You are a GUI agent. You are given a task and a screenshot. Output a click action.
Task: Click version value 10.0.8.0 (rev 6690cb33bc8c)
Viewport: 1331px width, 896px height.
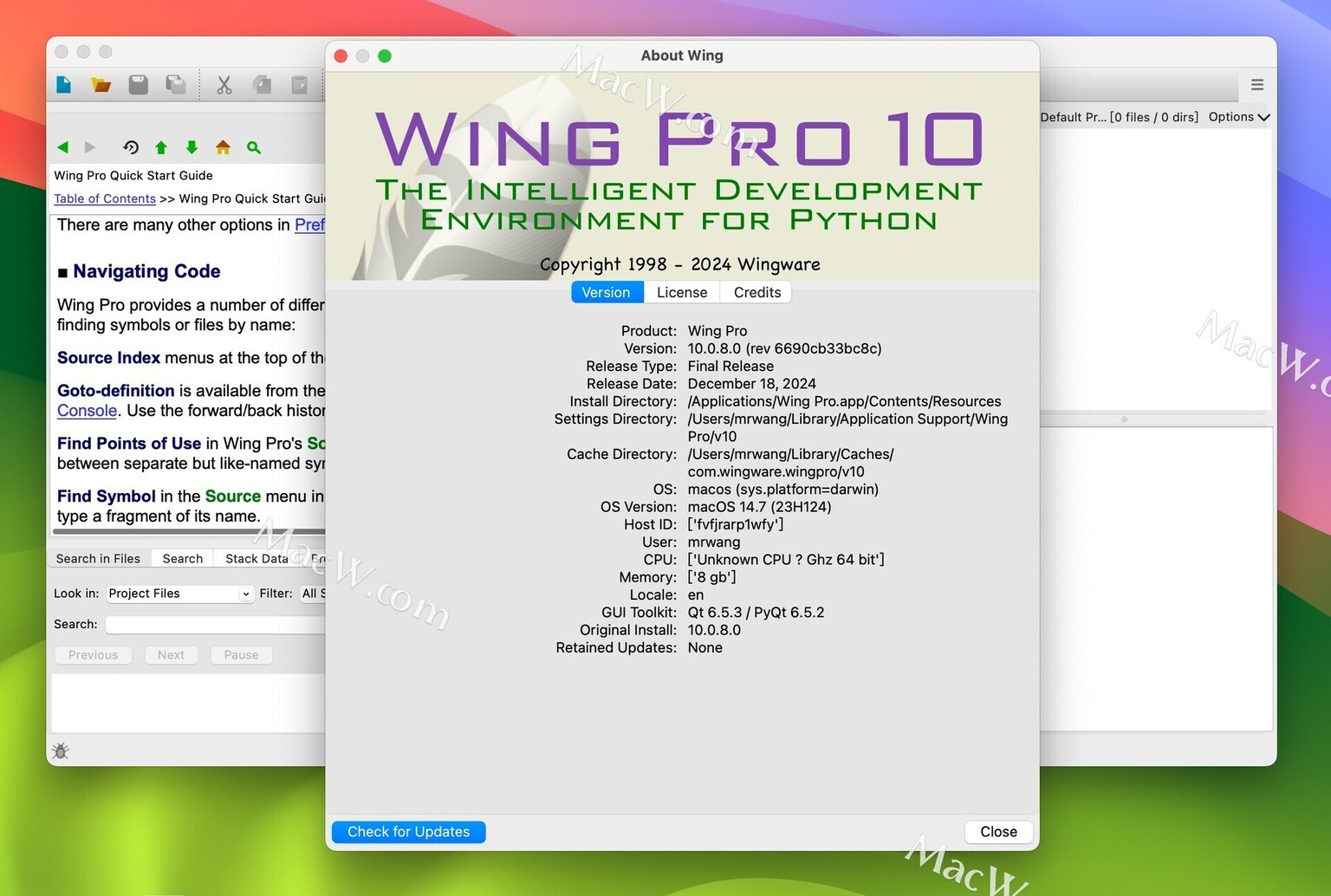click(784, 348)
